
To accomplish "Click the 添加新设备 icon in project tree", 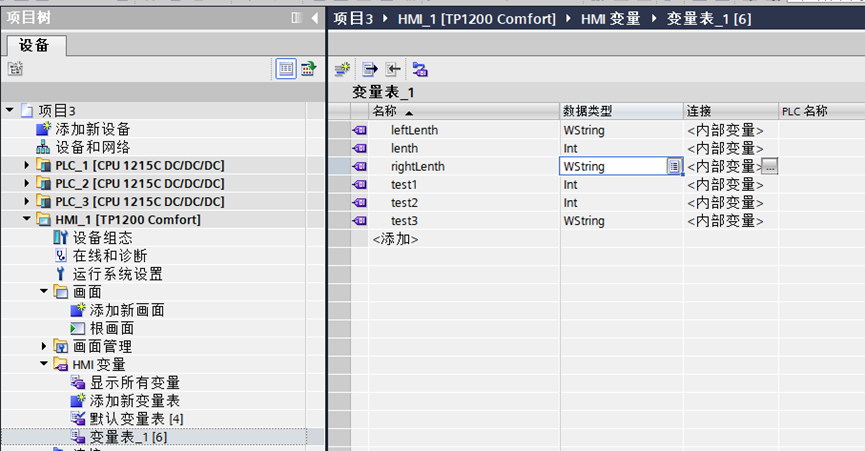I will 43,129.
